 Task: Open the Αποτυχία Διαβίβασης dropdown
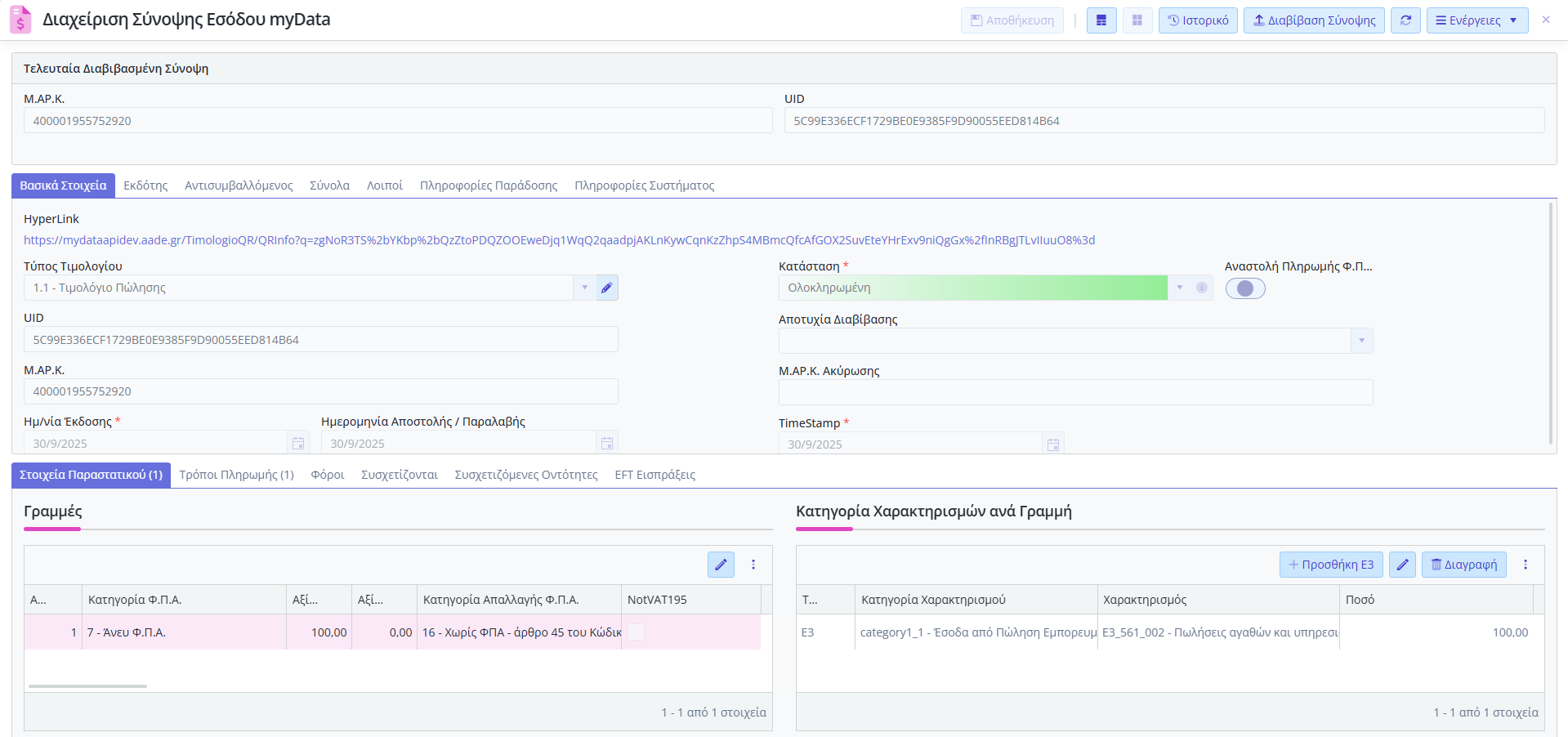1361,341
